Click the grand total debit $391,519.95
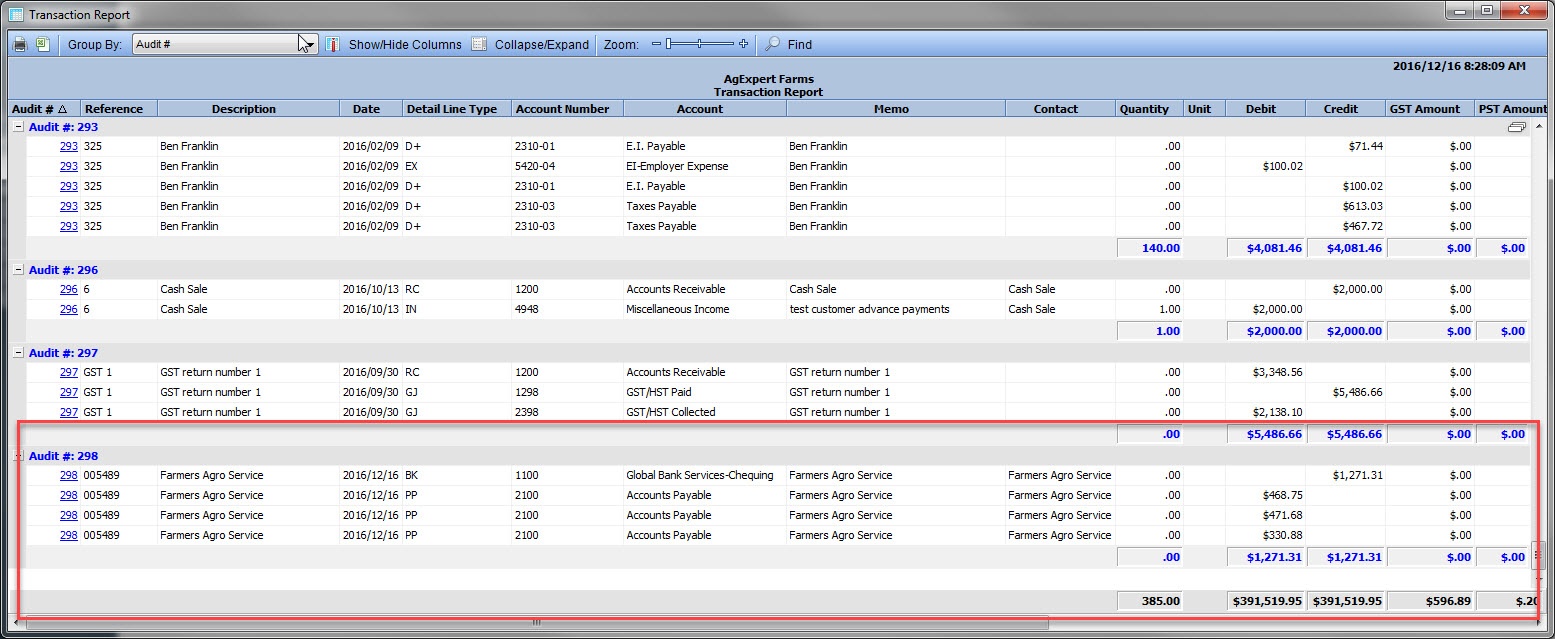The image size is (1555, 639). click(1266, 601)
